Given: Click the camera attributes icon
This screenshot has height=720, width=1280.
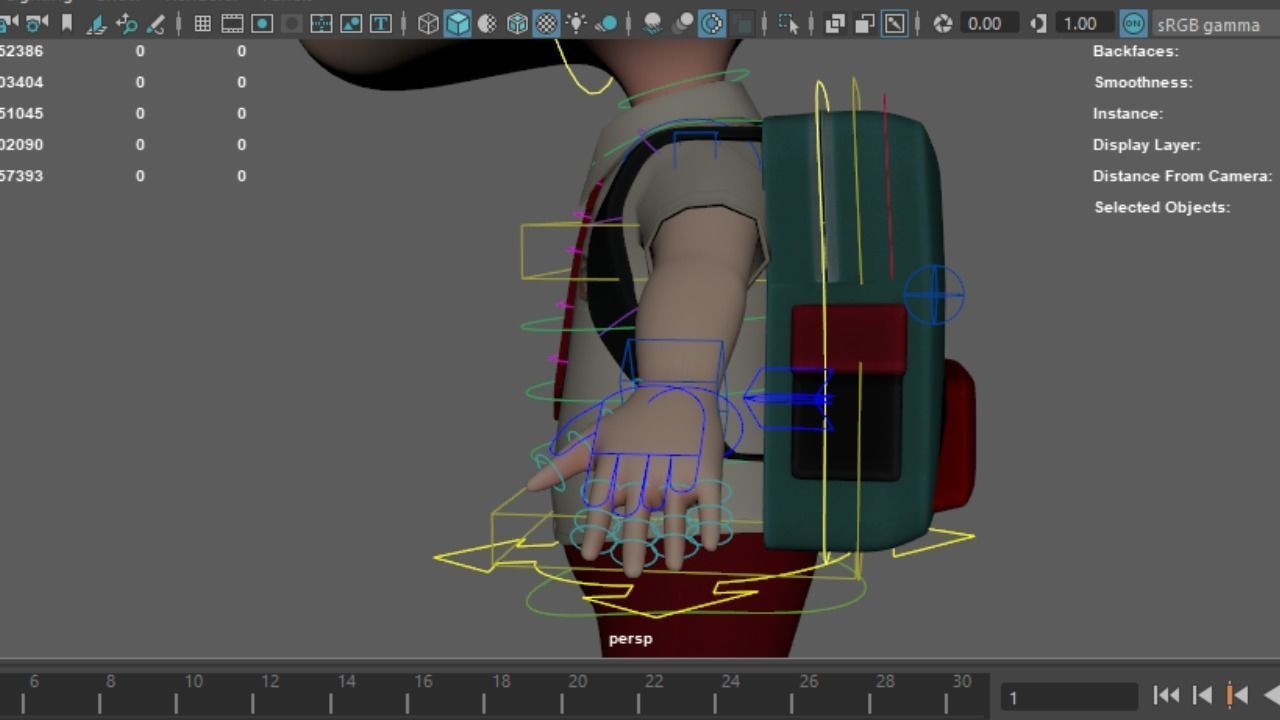Looking at the screenshot, I should 37,23.
